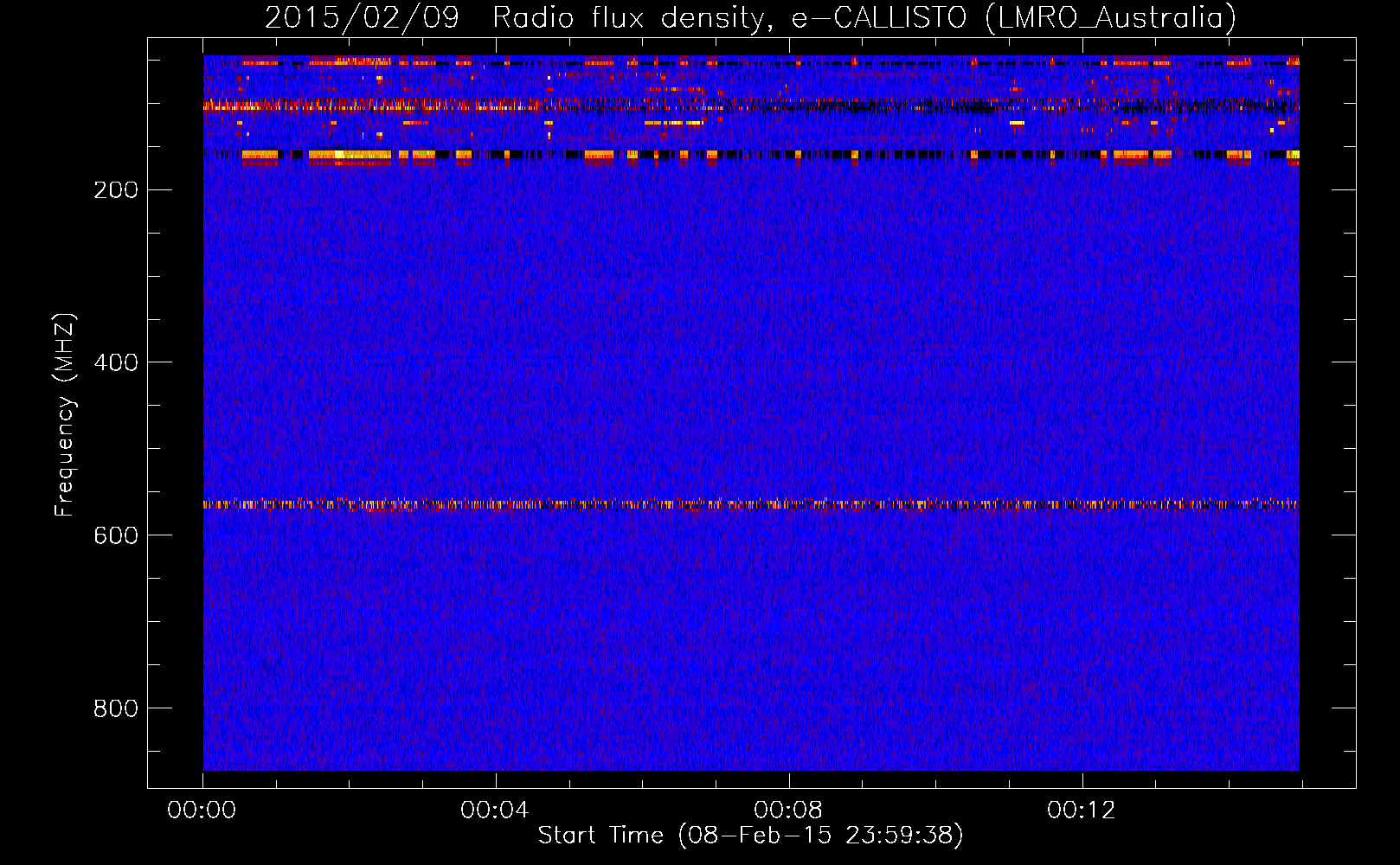Click the frequency tick label '200'
Viewport: 1400px width, 865px height.
[116, 190]
